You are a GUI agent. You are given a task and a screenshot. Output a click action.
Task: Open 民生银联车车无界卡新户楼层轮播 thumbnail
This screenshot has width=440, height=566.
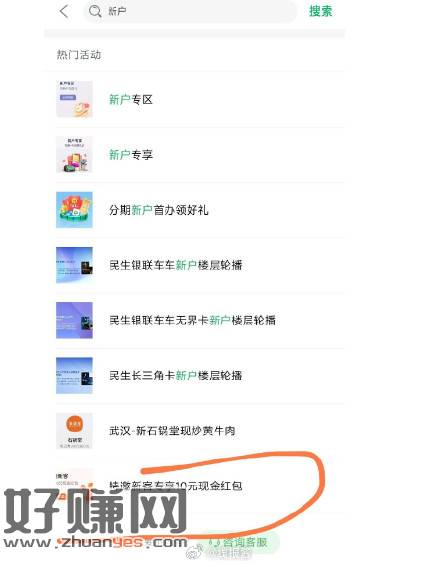[x=74, y=320]
